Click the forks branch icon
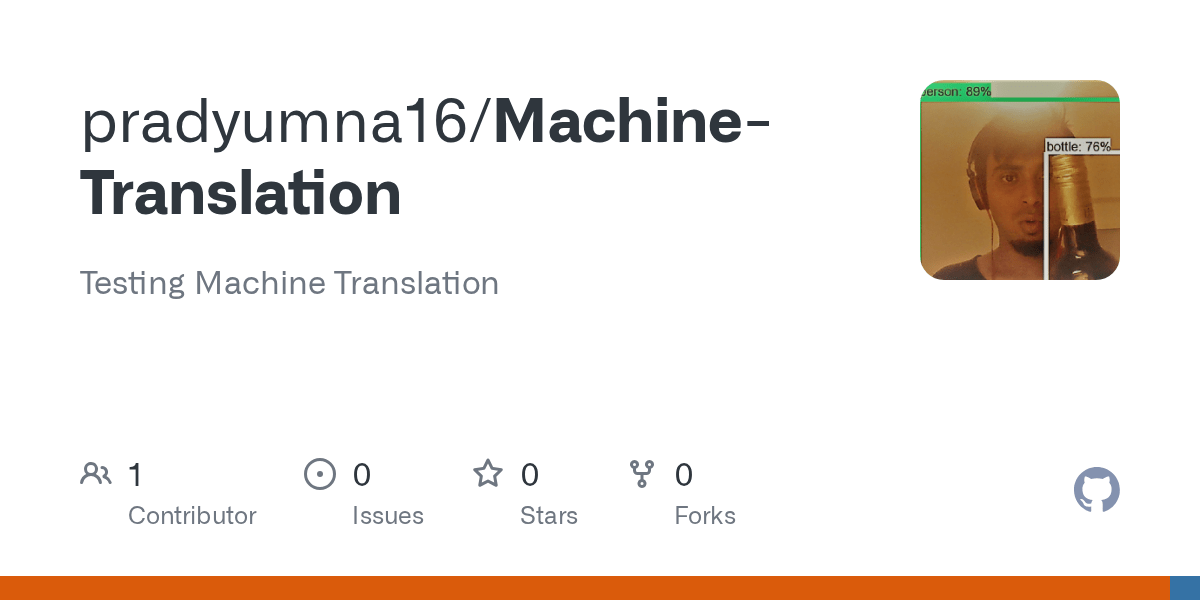This screenshot has width=1200, height=600. pyautogui.click(x=642, y=474)
